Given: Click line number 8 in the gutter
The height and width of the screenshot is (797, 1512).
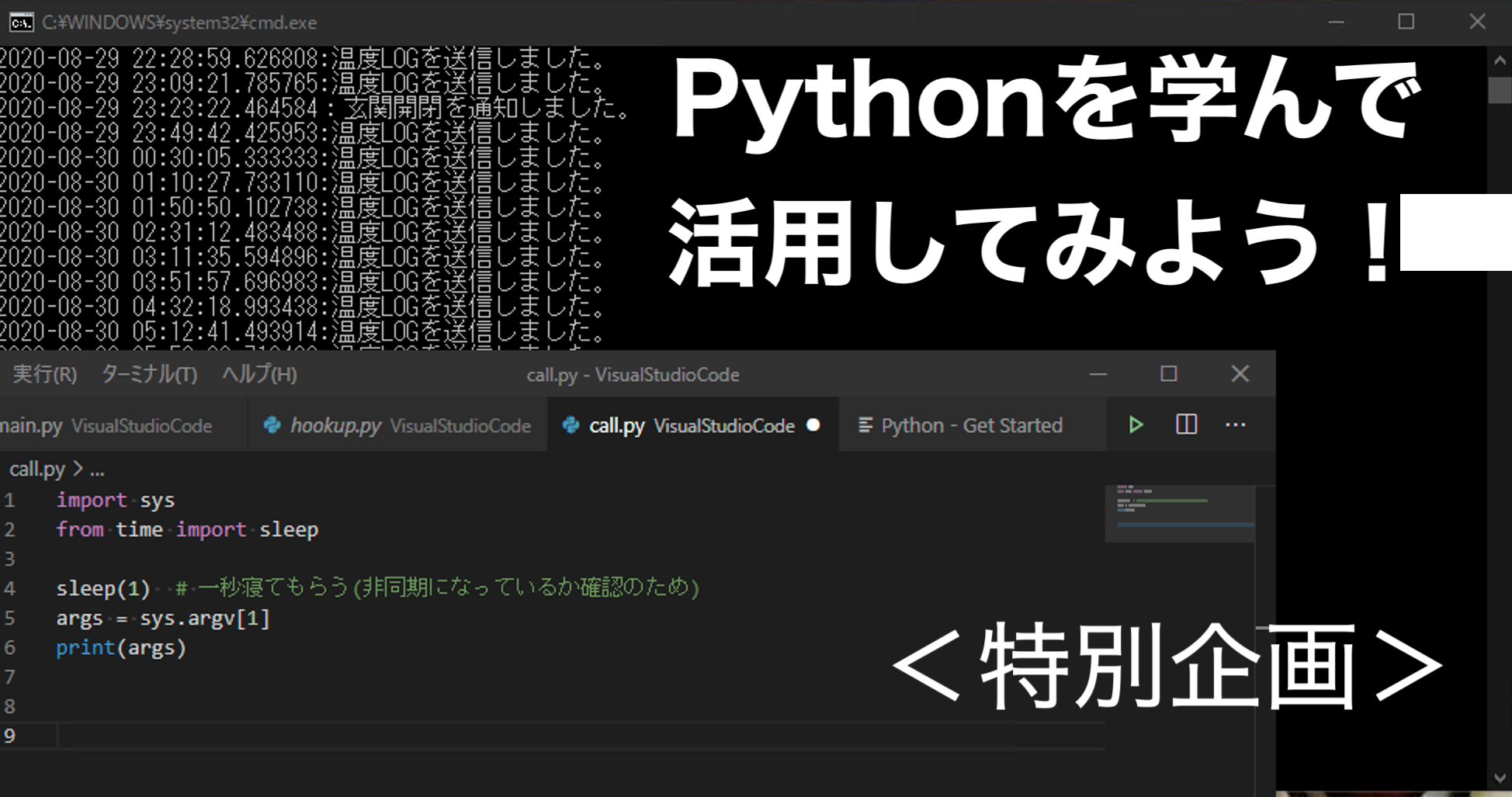Looking at the screenshot, I should [x=9, y=707].
